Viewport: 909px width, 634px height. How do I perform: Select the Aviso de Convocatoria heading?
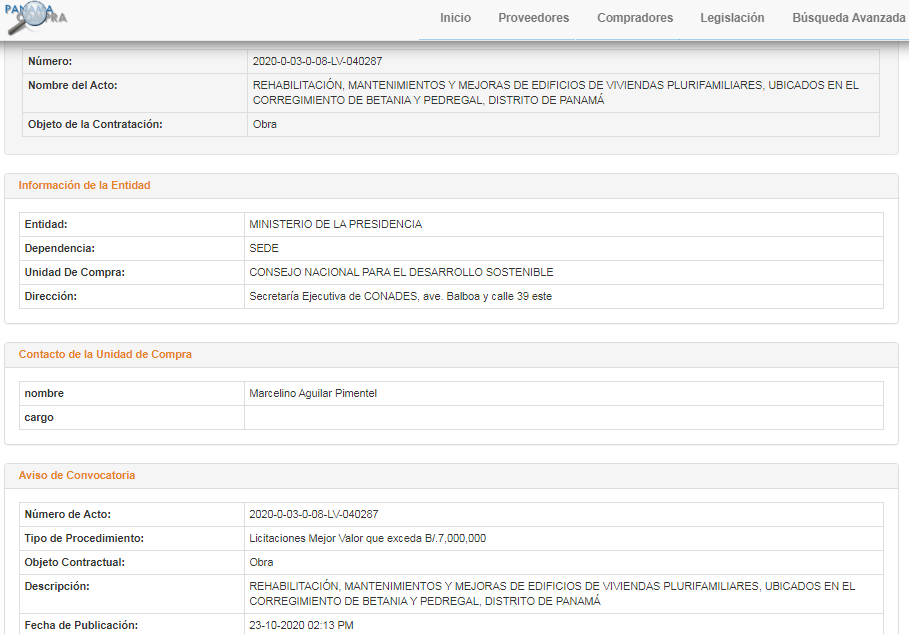click(x=77, y=475)
